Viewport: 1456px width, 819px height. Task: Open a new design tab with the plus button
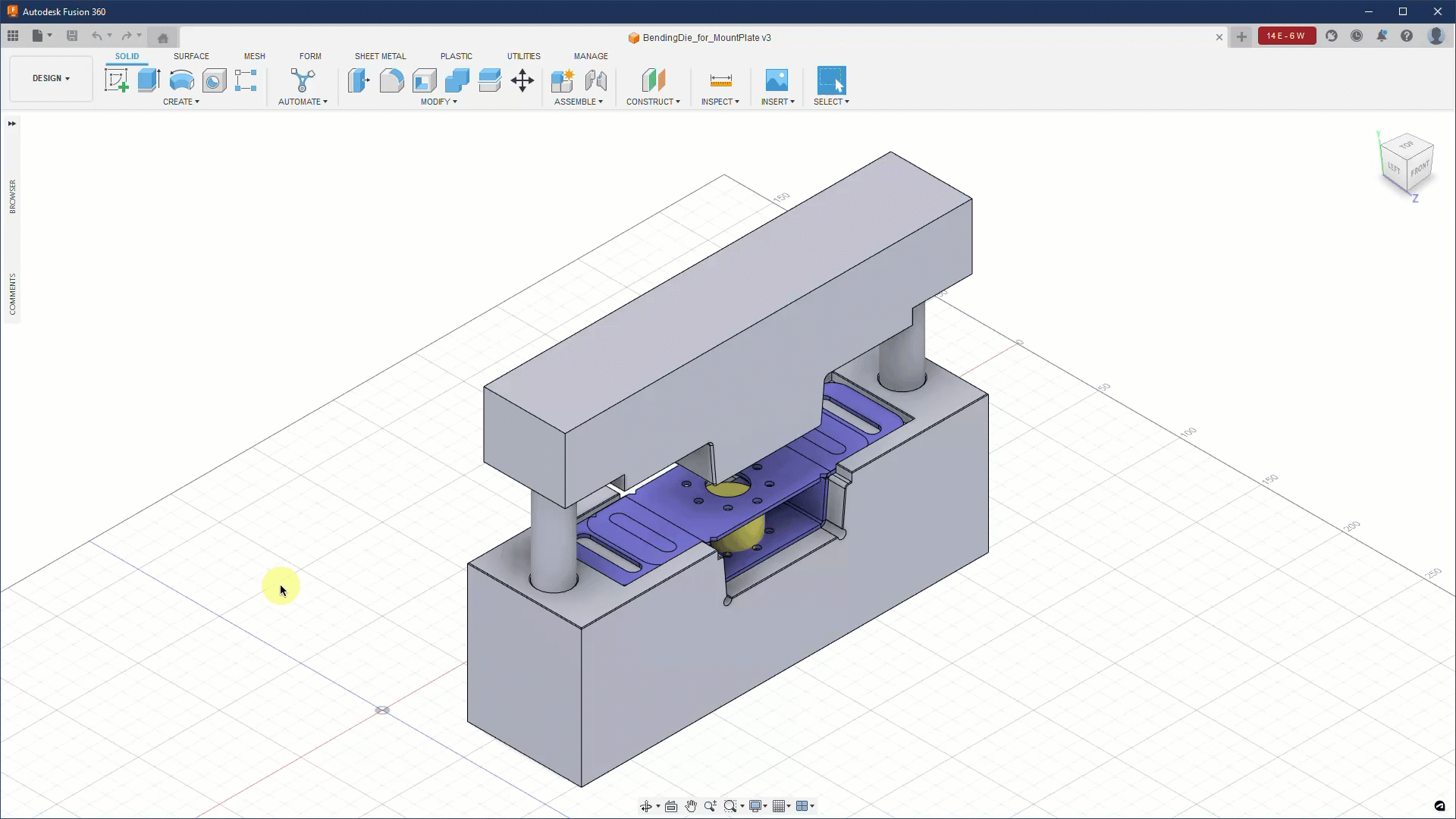click(1241, 36)
